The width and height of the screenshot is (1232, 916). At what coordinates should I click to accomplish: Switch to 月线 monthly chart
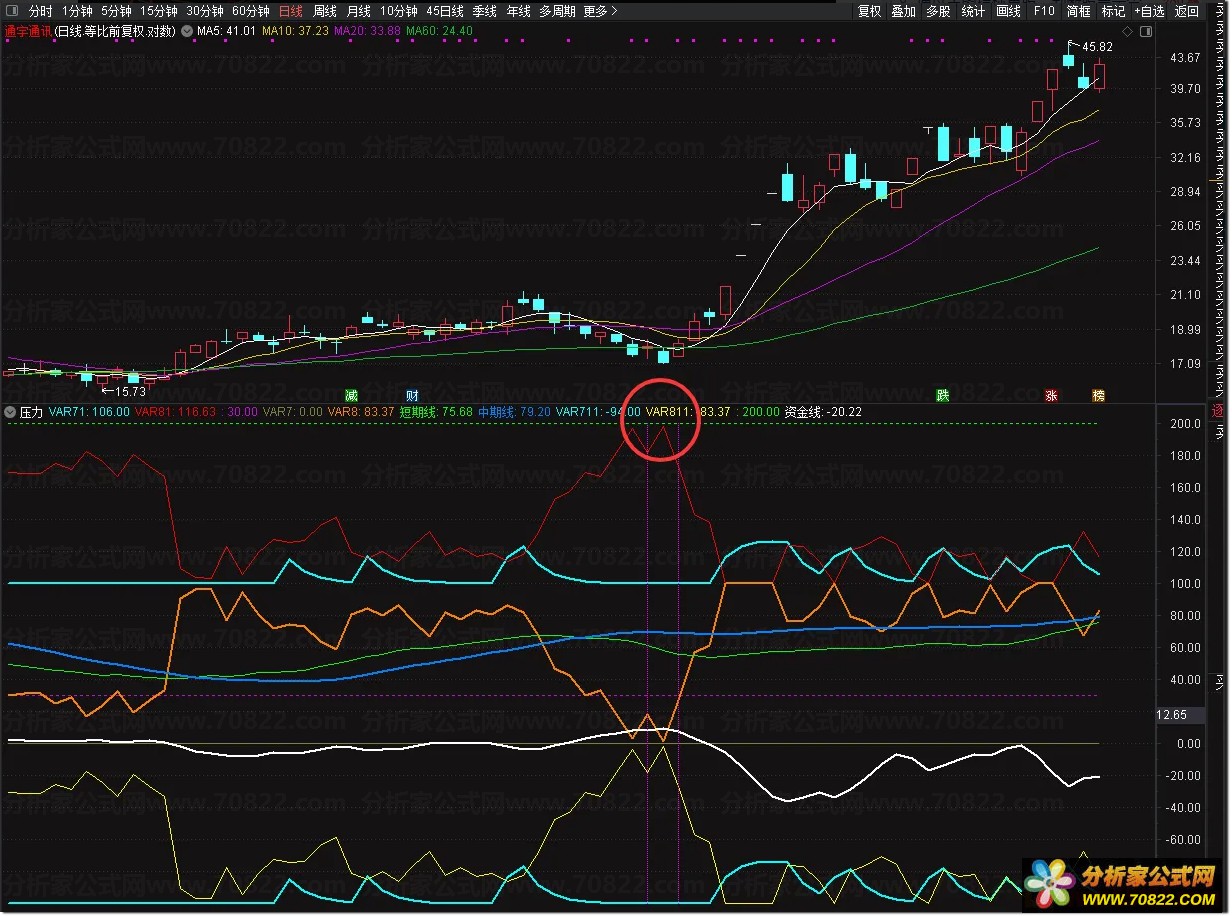pyautogui.click(x=358, y=11)
